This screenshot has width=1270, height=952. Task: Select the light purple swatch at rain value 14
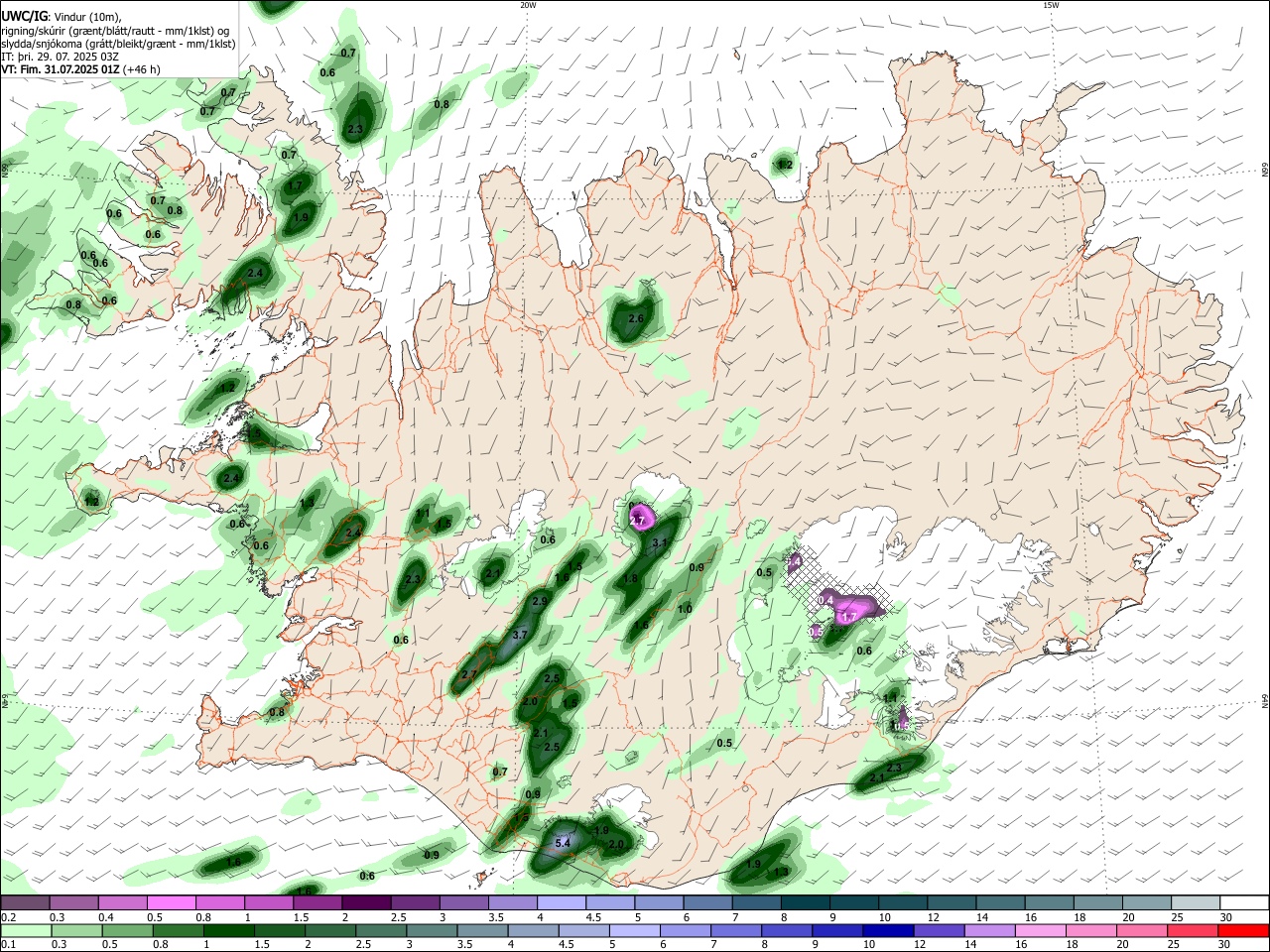tap(989, 931)
